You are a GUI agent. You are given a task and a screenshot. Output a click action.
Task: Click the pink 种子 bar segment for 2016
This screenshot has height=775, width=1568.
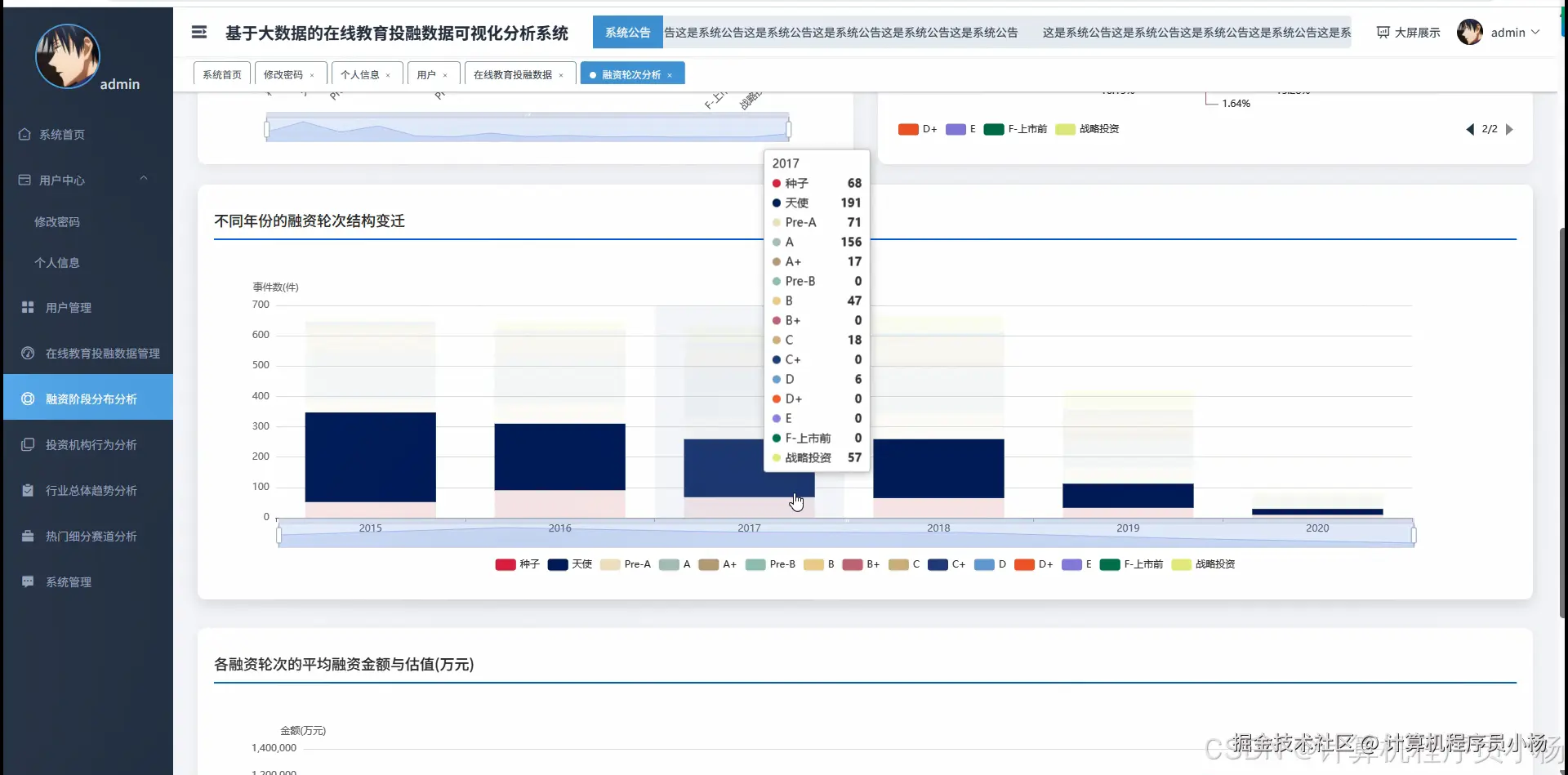coord(560,504)
